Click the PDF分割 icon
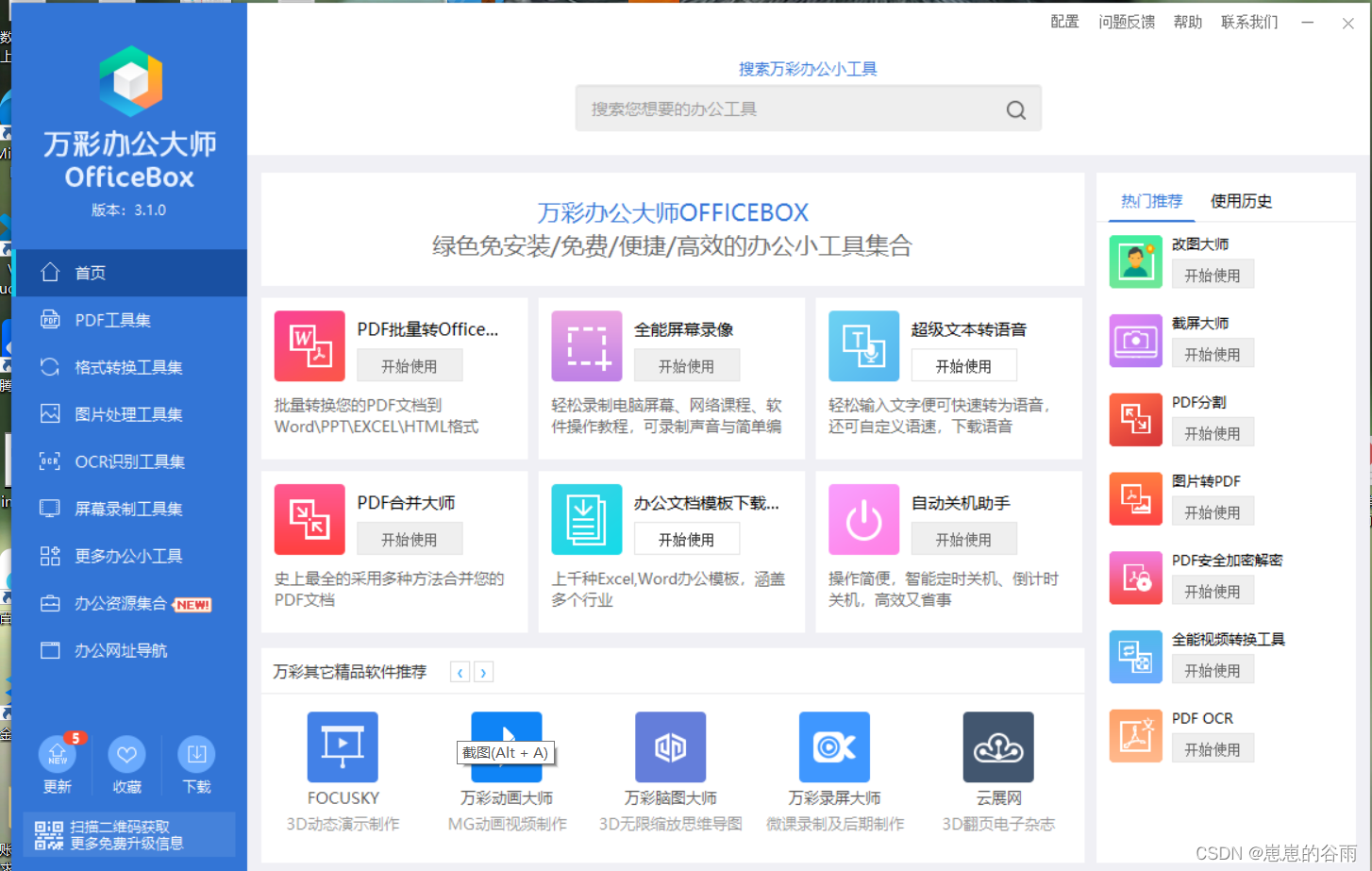The height and width of the screenshot is (871, 1372). [x=1136, y=420]
